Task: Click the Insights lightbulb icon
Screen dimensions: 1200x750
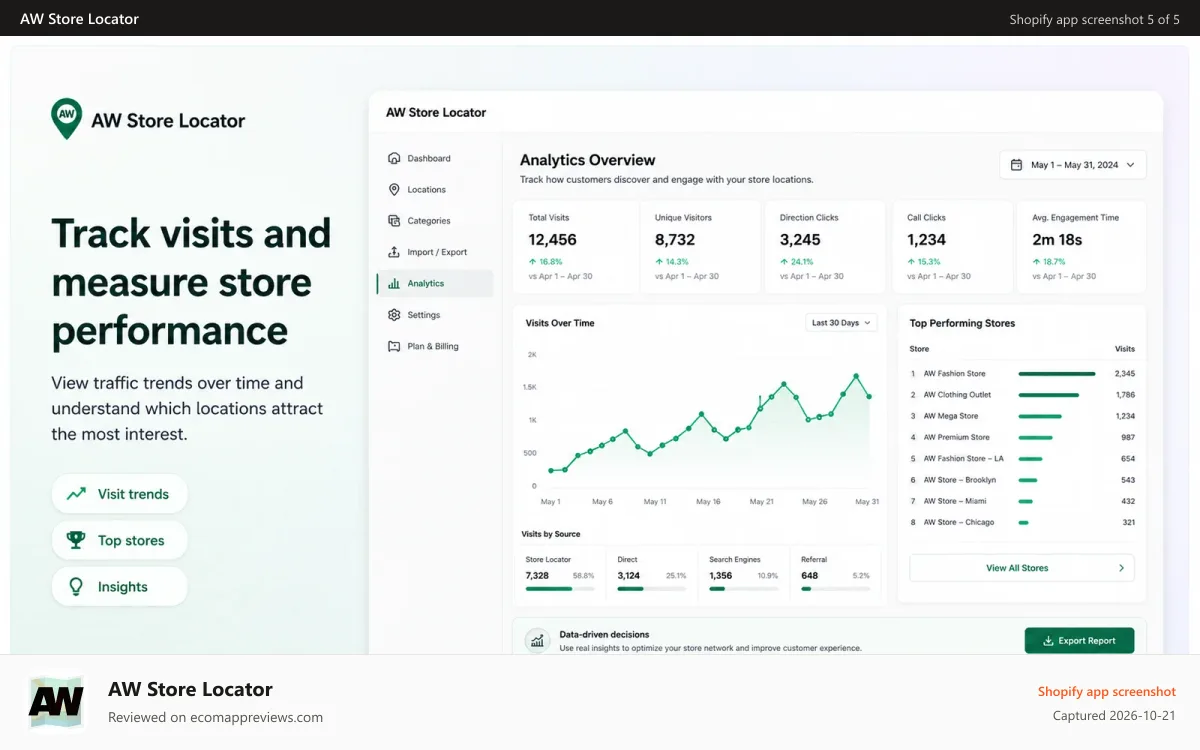Action: (76, 587)
